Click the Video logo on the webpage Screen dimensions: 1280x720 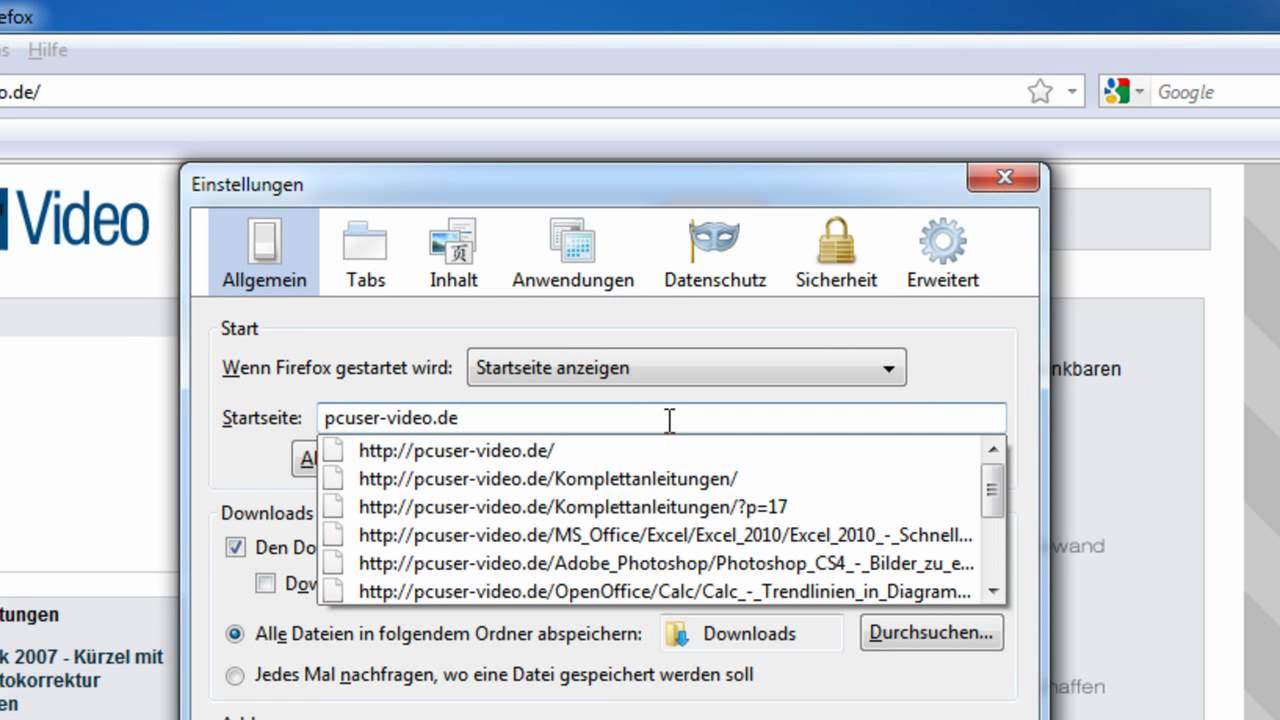(x=75, y=220)
